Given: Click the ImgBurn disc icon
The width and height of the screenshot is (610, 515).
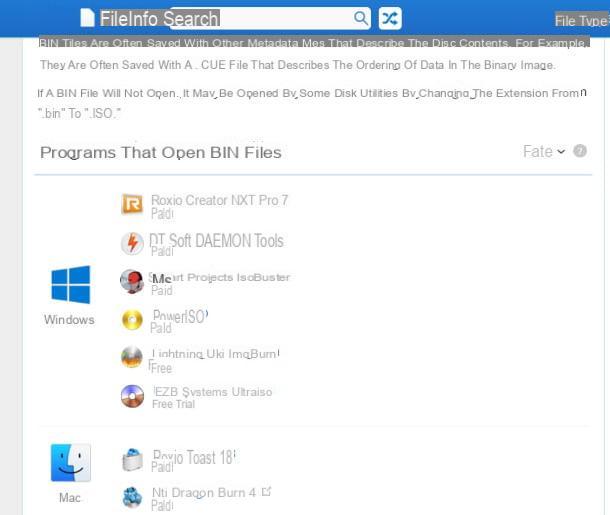Looking at the screenshot, I should coord(132,357).
